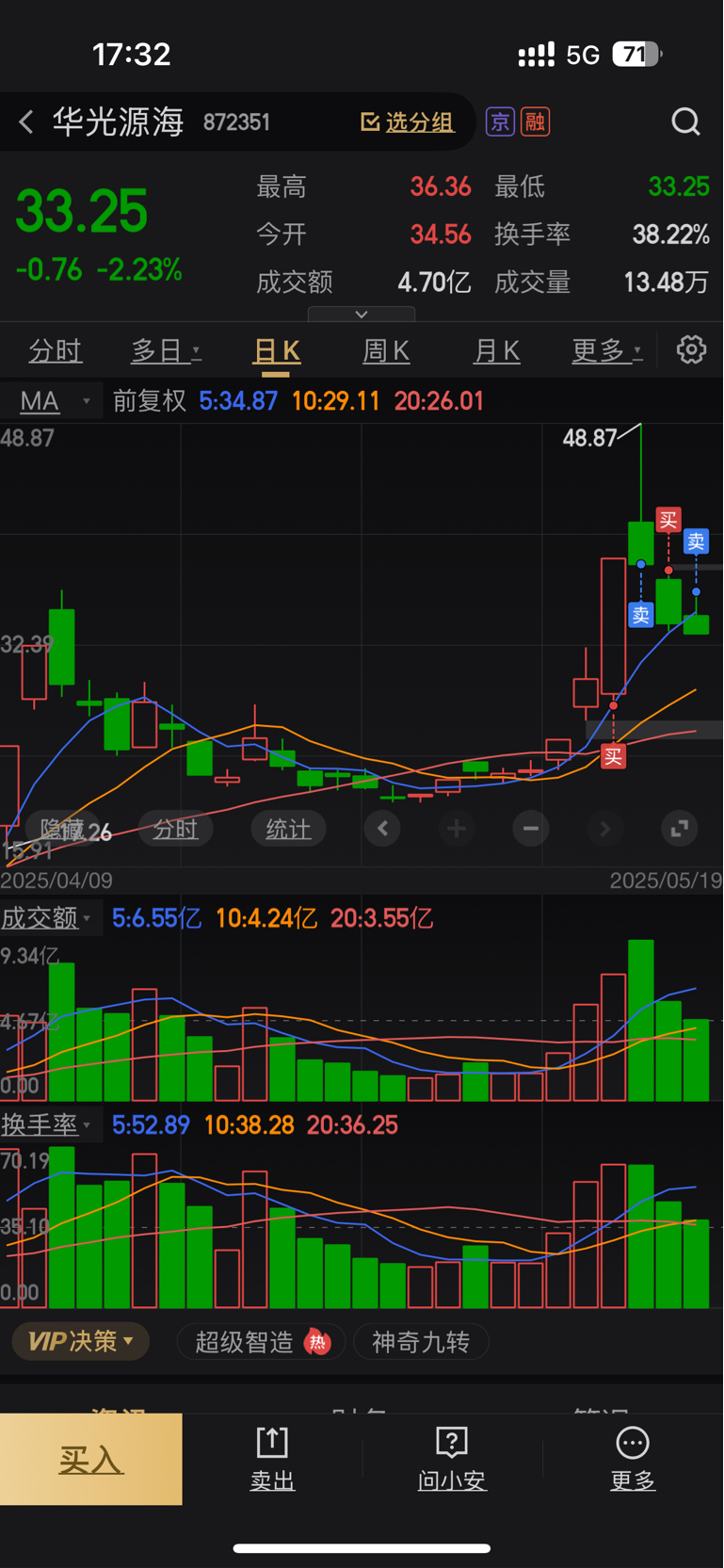Open the 更多 period dropdown
This screenshot has height=1568, width=724.
tap(607, 350)
